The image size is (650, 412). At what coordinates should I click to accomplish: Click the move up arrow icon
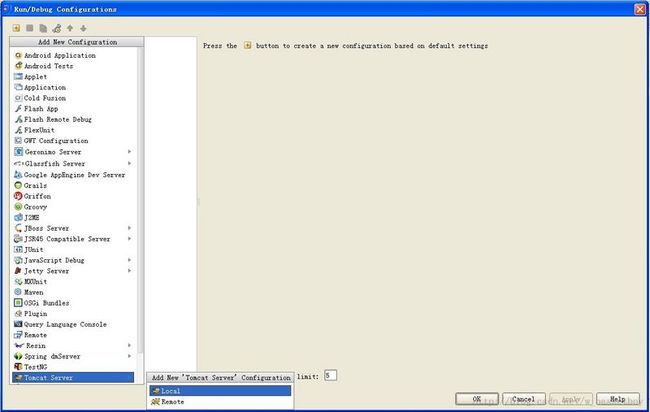point(70,28)
